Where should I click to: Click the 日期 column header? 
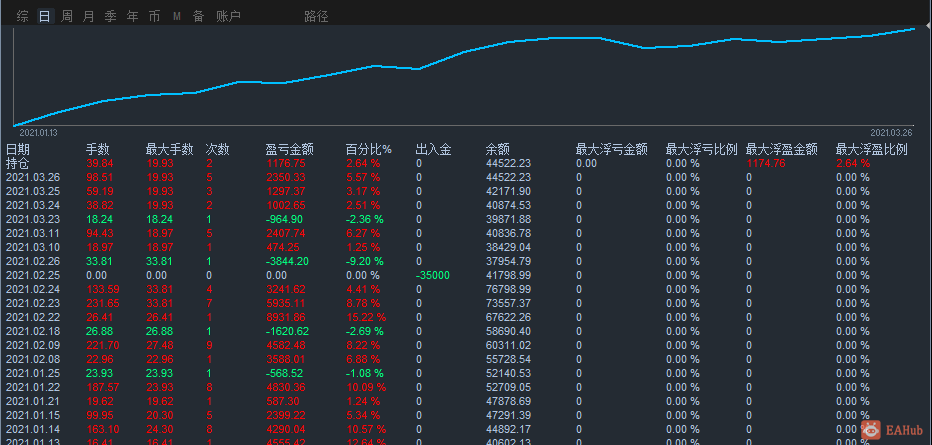(18, 150)
